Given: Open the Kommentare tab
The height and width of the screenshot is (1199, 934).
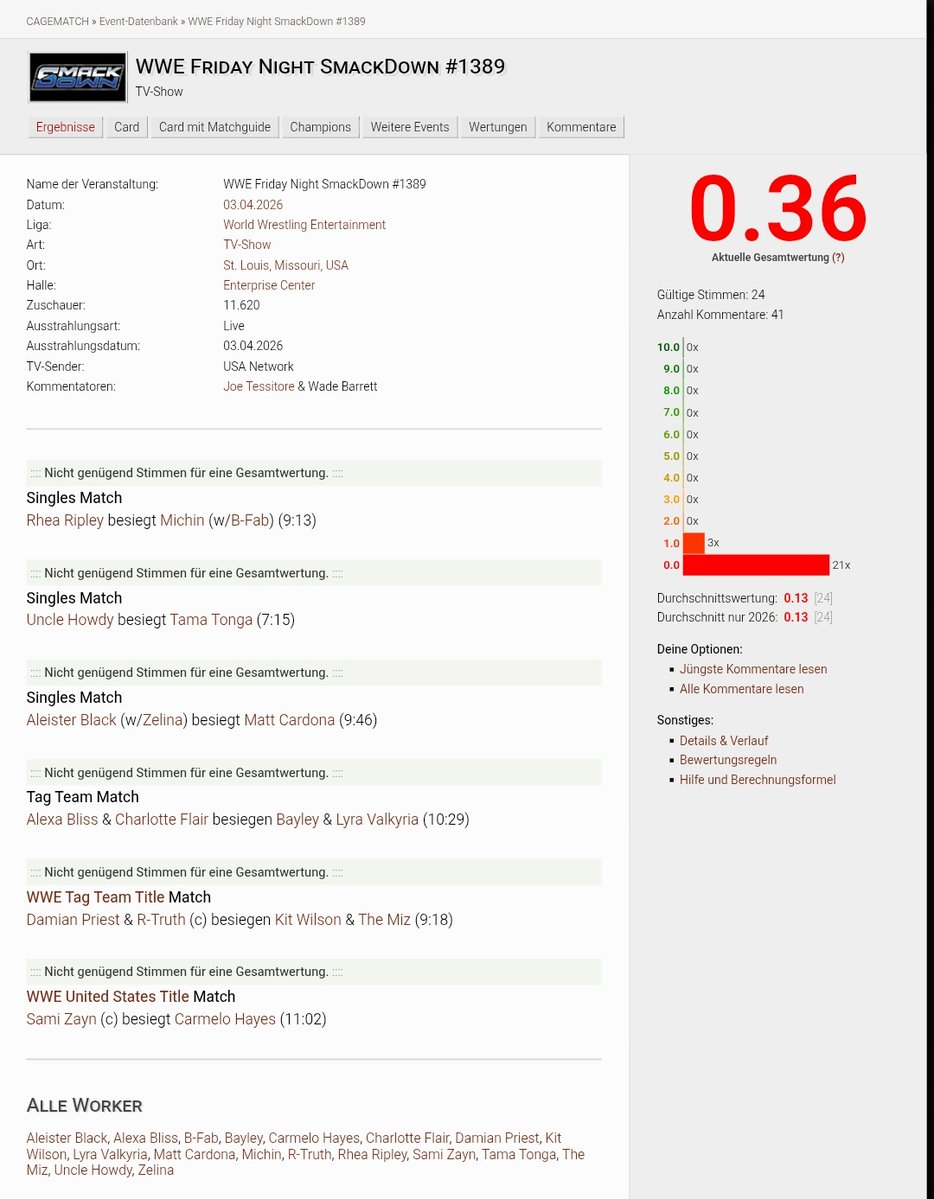Looking at the screenshot, I should point(581,127).
